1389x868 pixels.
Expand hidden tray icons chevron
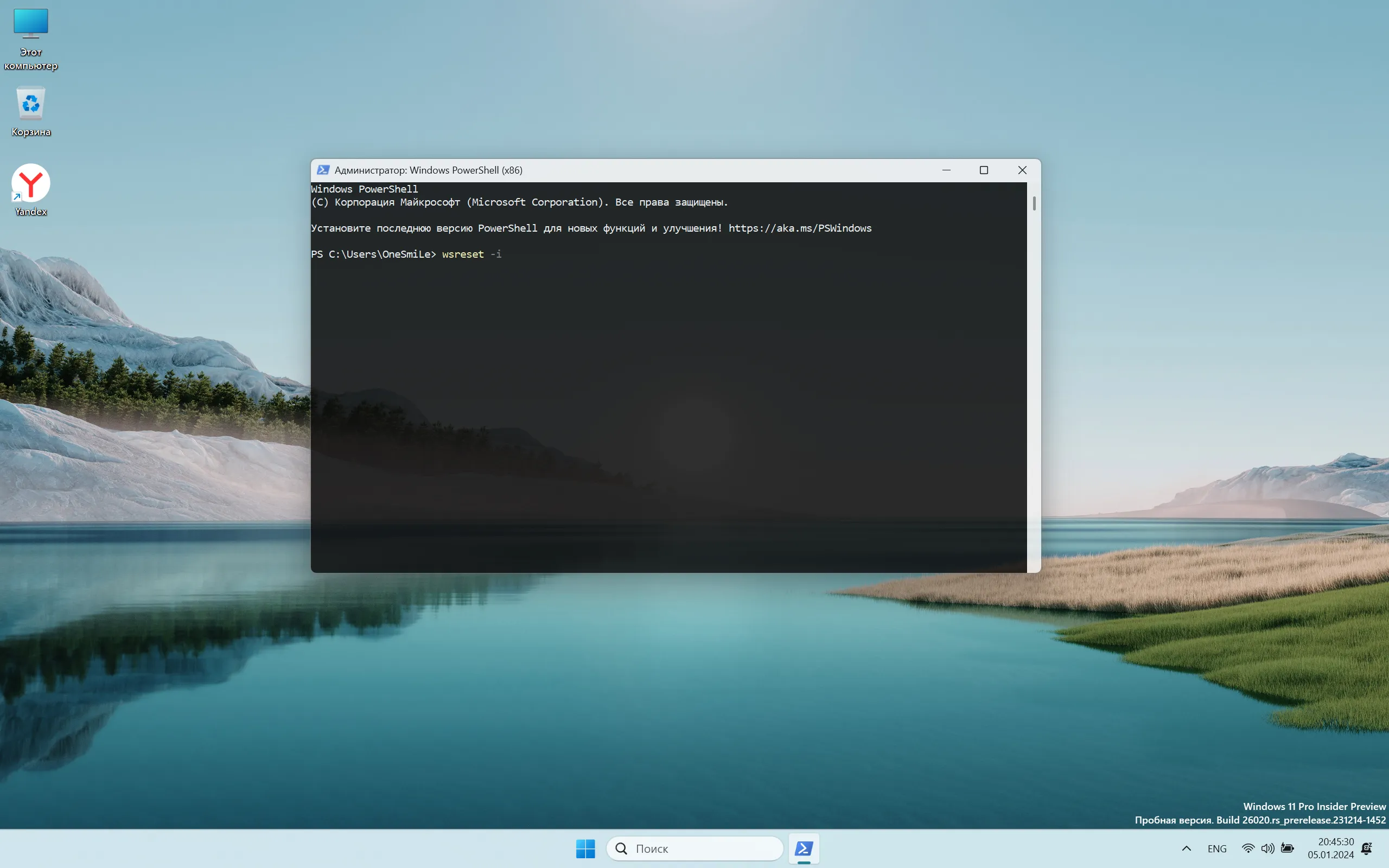coord(1187,848)
